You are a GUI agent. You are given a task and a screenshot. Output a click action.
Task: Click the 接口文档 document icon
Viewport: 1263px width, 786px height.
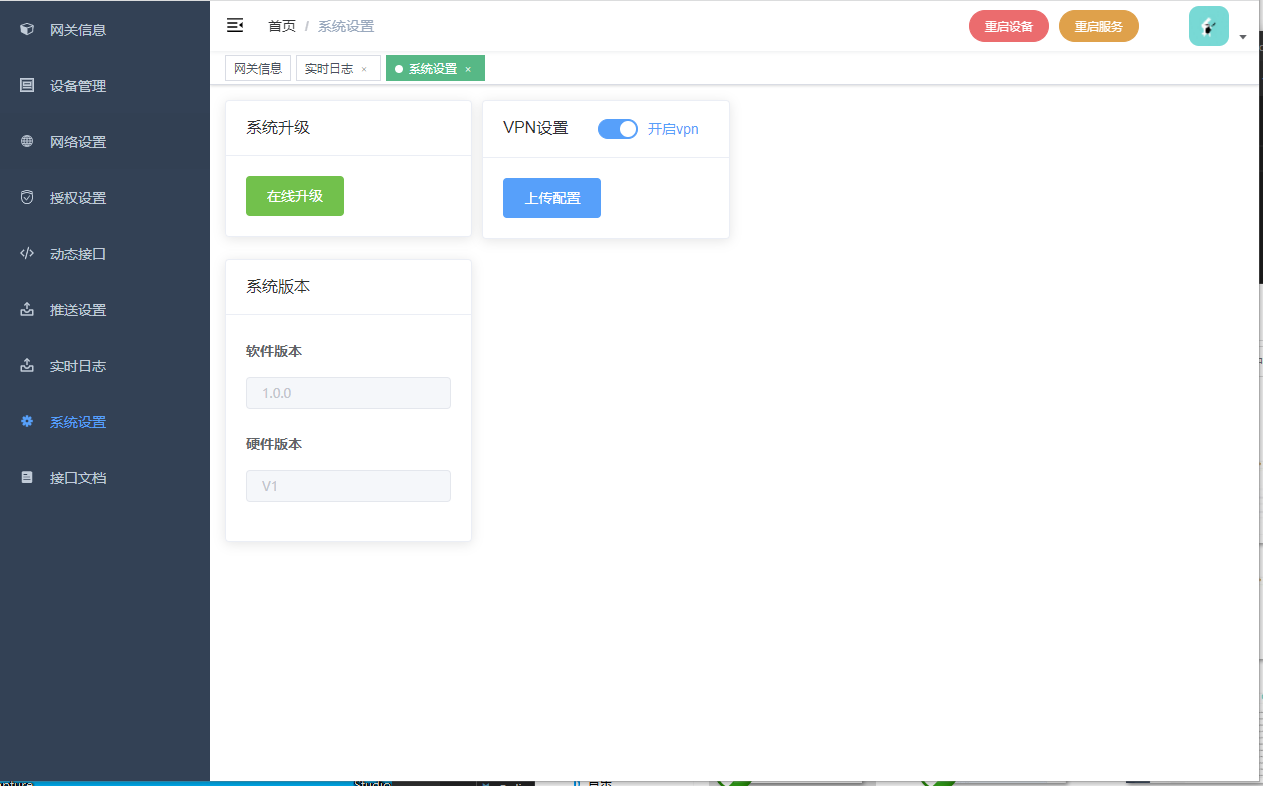pyautogui.click(x=27, y=478)
